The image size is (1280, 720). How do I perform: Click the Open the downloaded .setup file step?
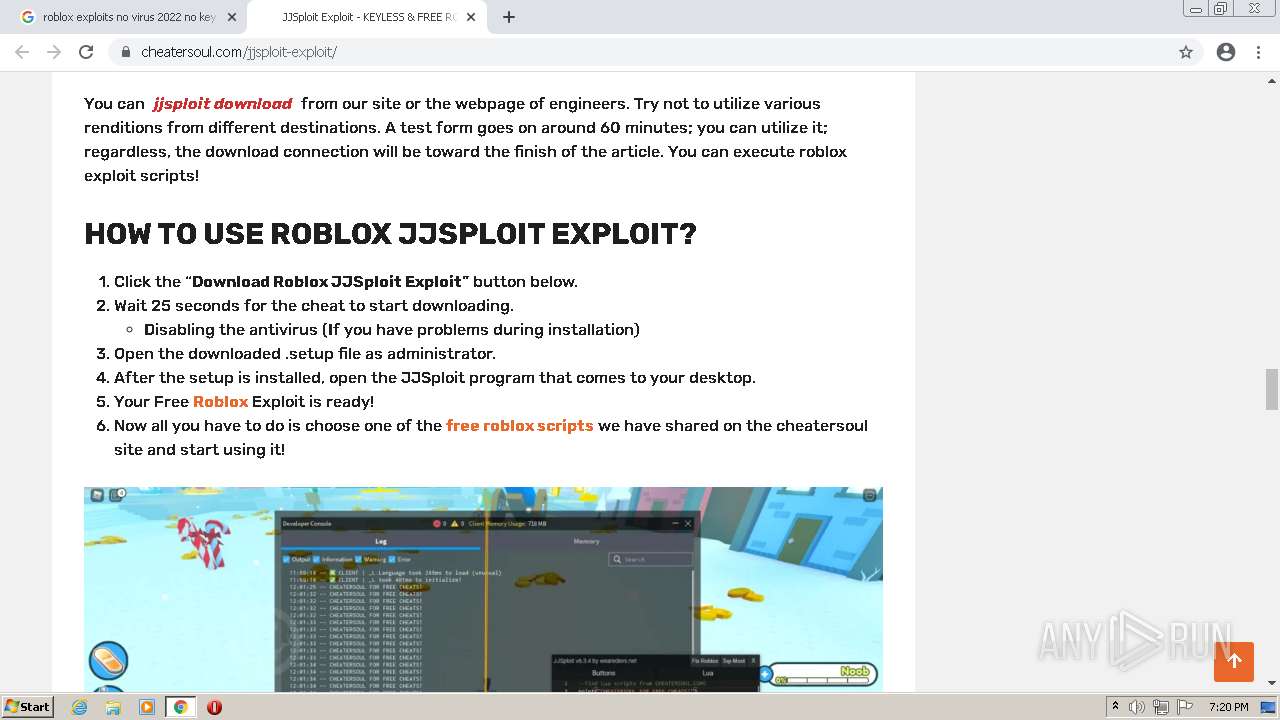[305, 353]
